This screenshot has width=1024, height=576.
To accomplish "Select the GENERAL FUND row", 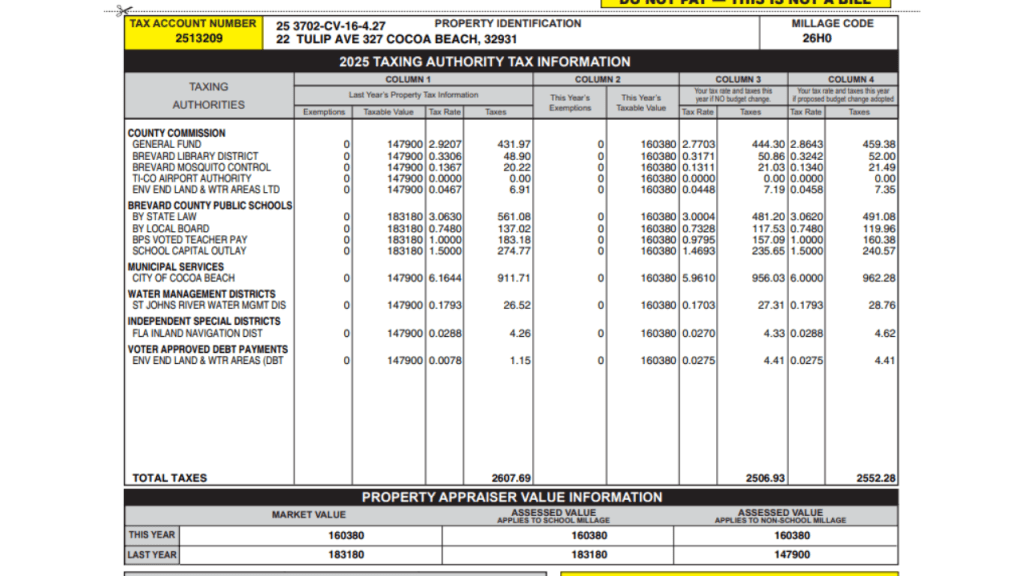I will point(165,143).
